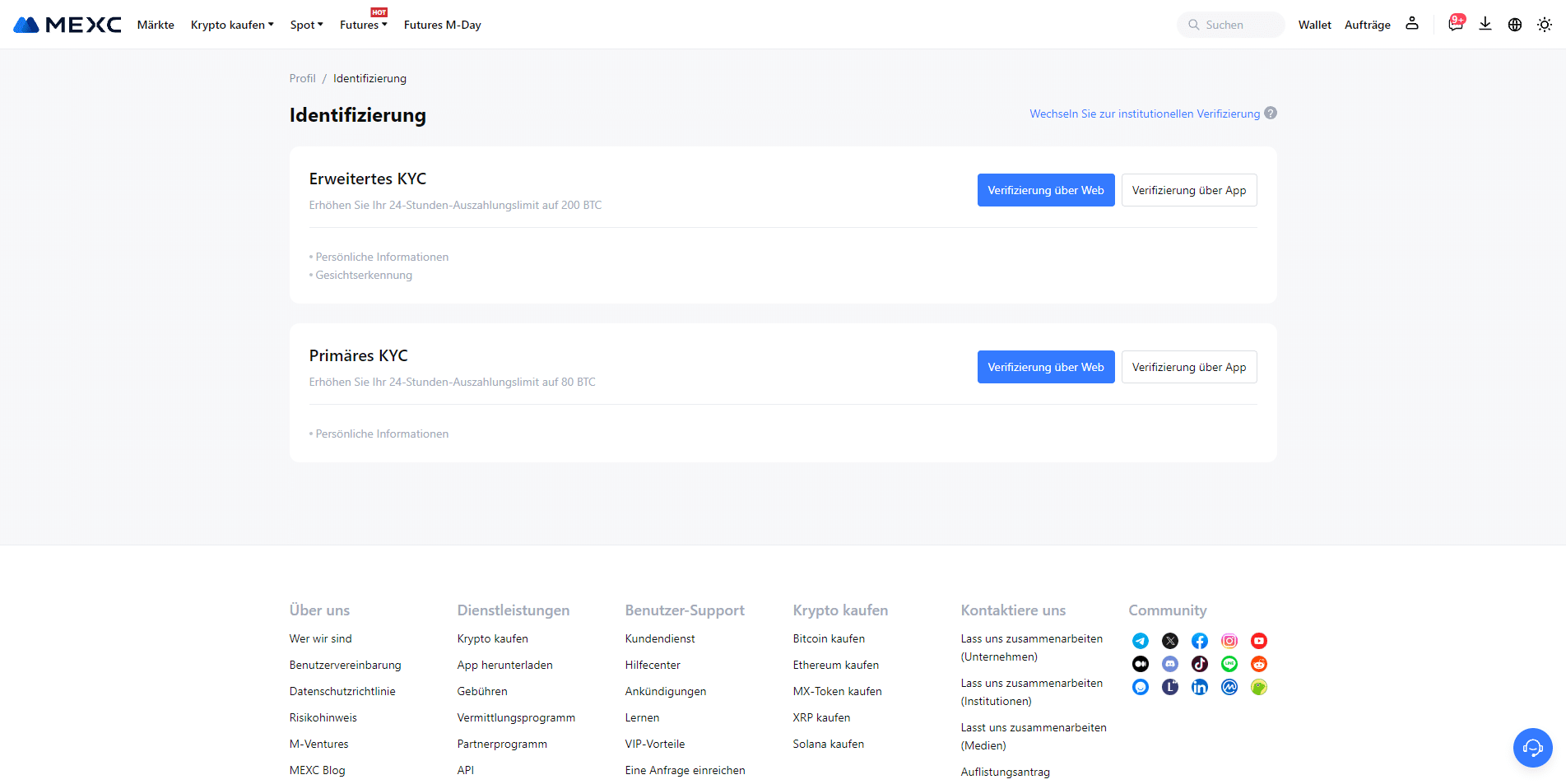Open MX-Token kaufen footer link

(x=838, y=691)
